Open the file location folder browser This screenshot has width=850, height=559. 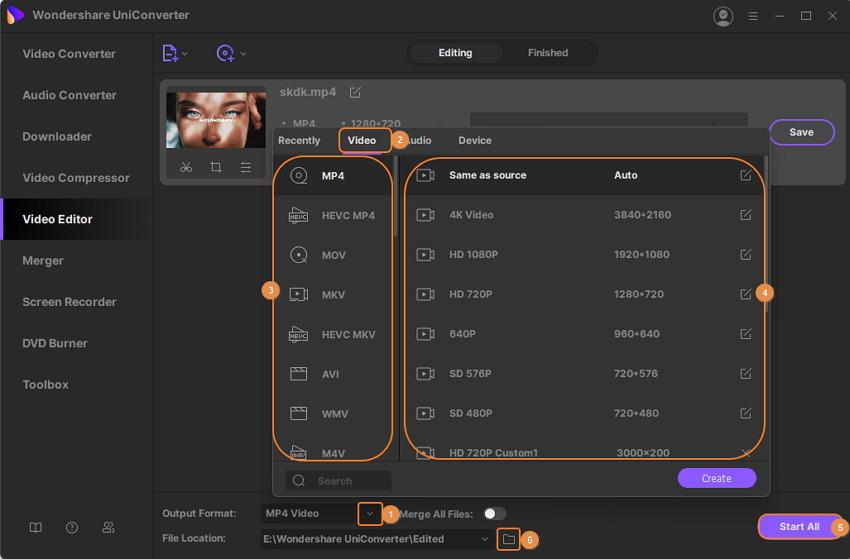508,539
